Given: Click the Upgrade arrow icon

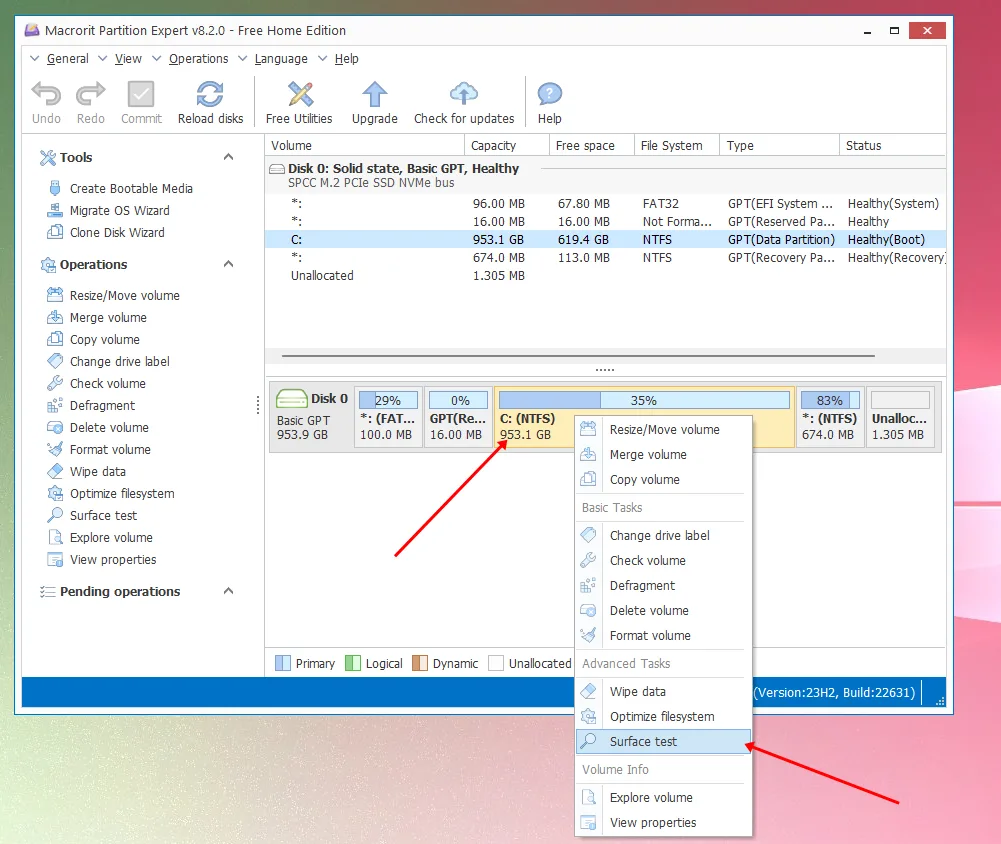Looking at the screenshot, I should tap(375, 95).
